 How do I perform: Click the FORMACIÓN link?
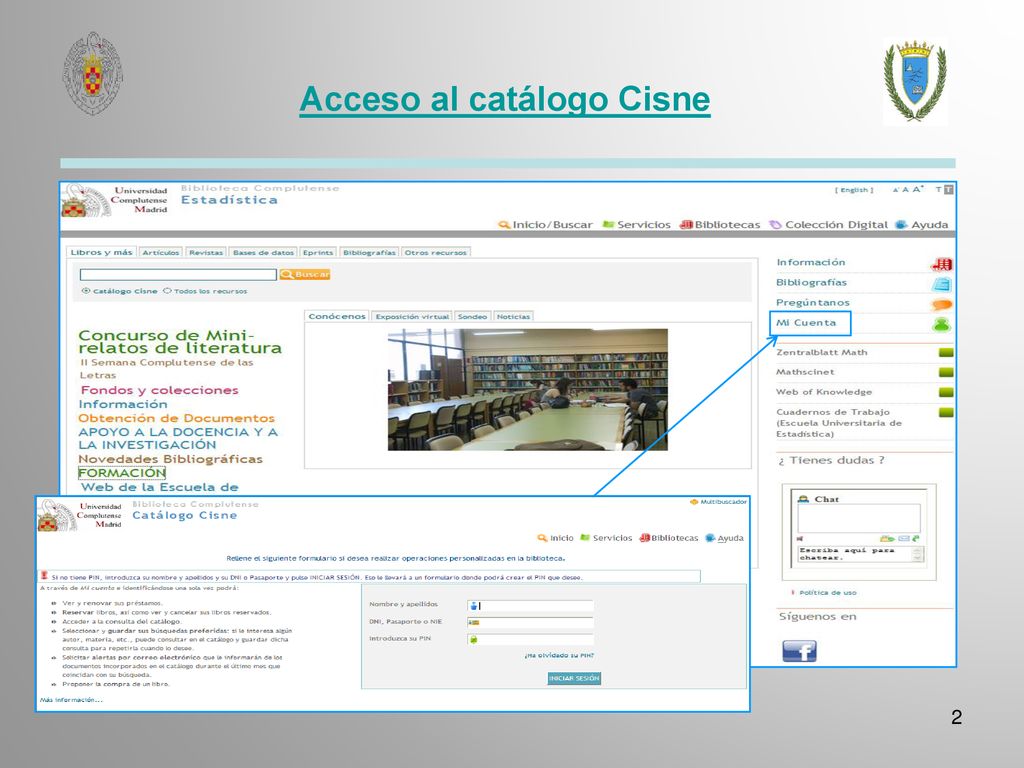(122, 473)
